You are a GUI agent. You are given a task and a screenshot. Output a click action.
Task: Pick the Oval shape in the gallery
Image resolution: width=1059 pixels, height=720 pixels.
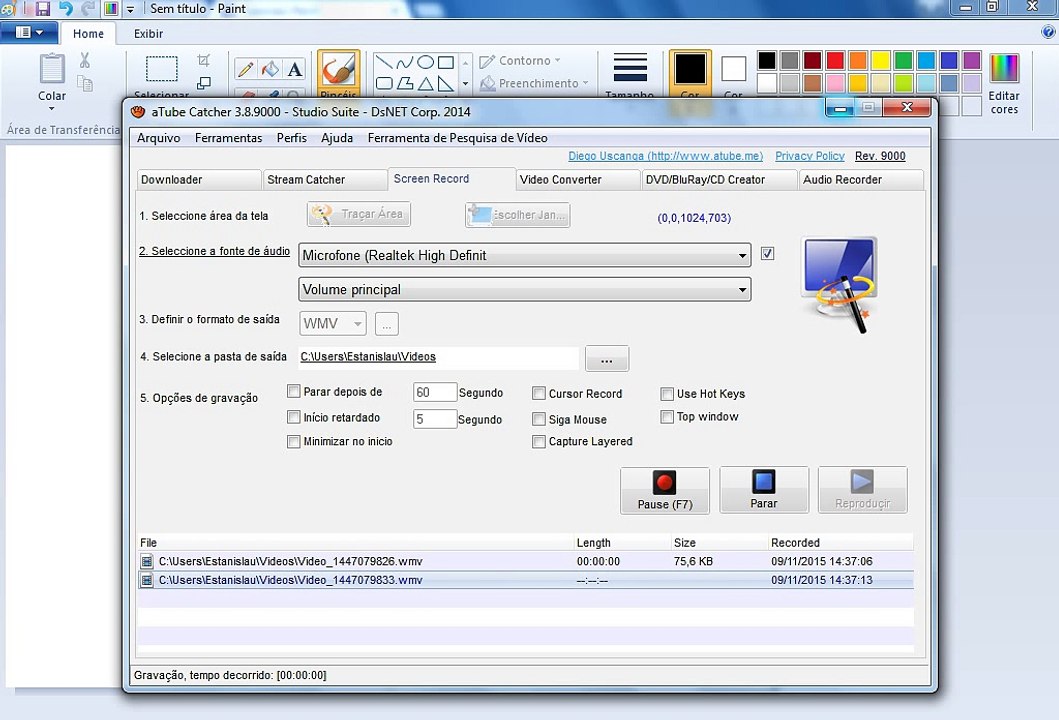click(x=425, y=63)
